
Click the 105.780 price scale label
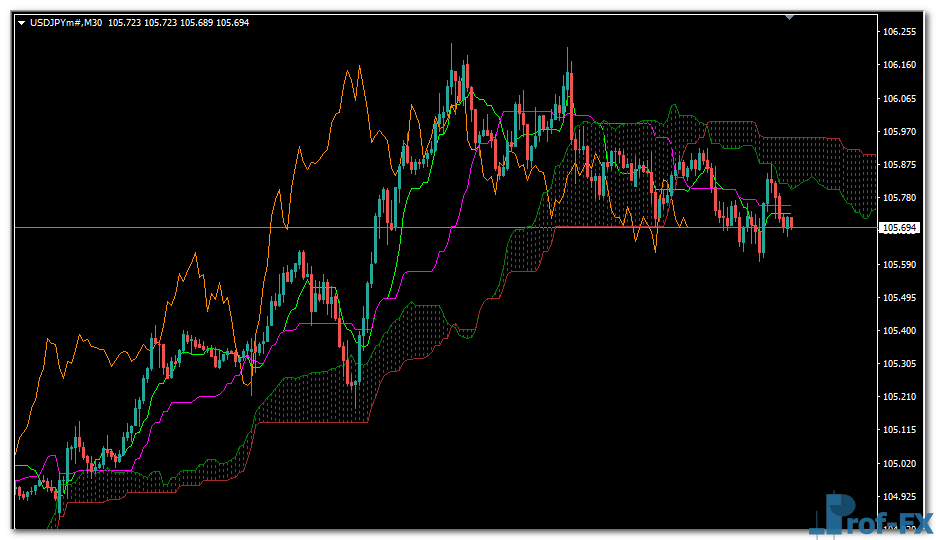pyautogui.click(x=901, y=198)
